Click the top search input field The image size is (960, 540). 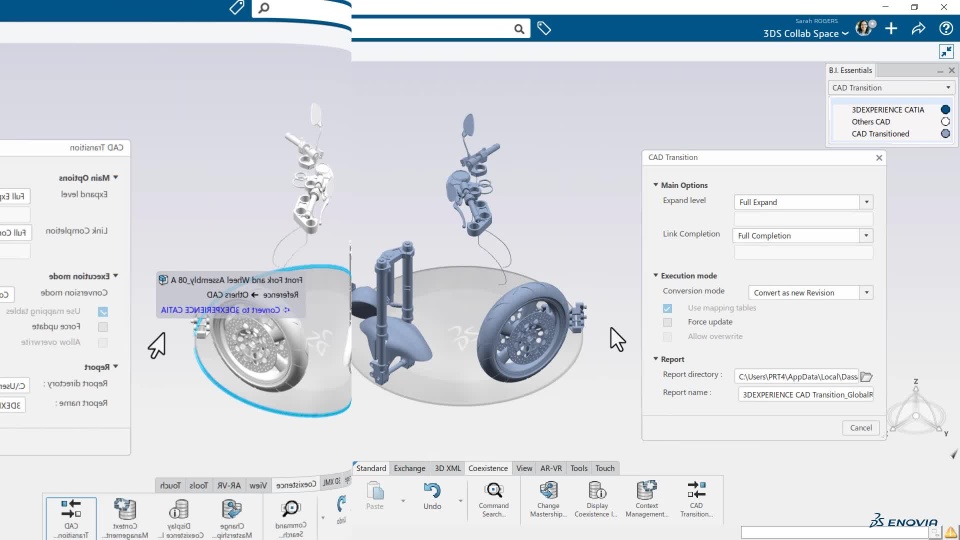point(431,28)
